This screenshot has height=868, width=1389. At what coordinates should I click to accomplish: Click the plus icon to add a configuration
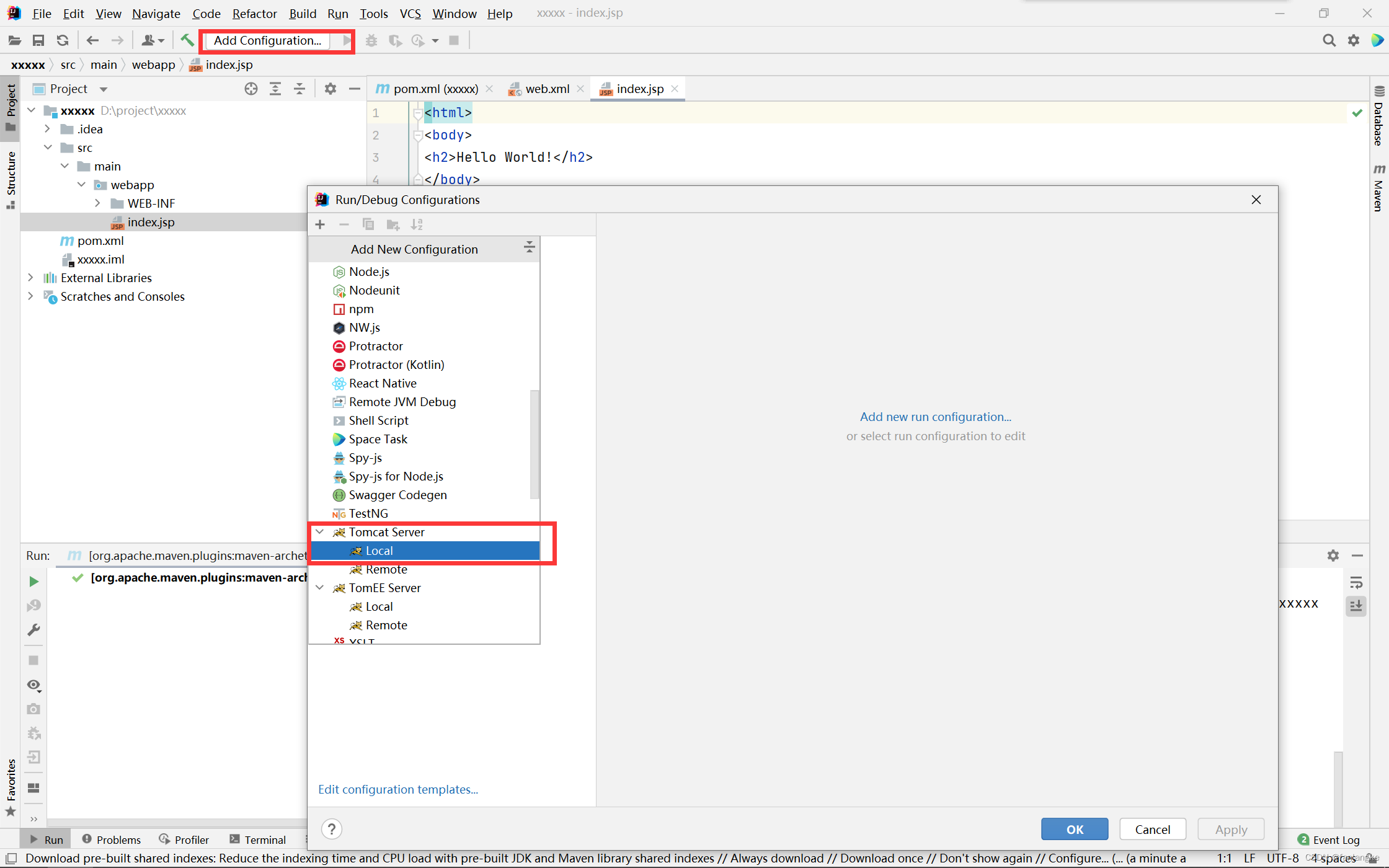coord(320,224)
